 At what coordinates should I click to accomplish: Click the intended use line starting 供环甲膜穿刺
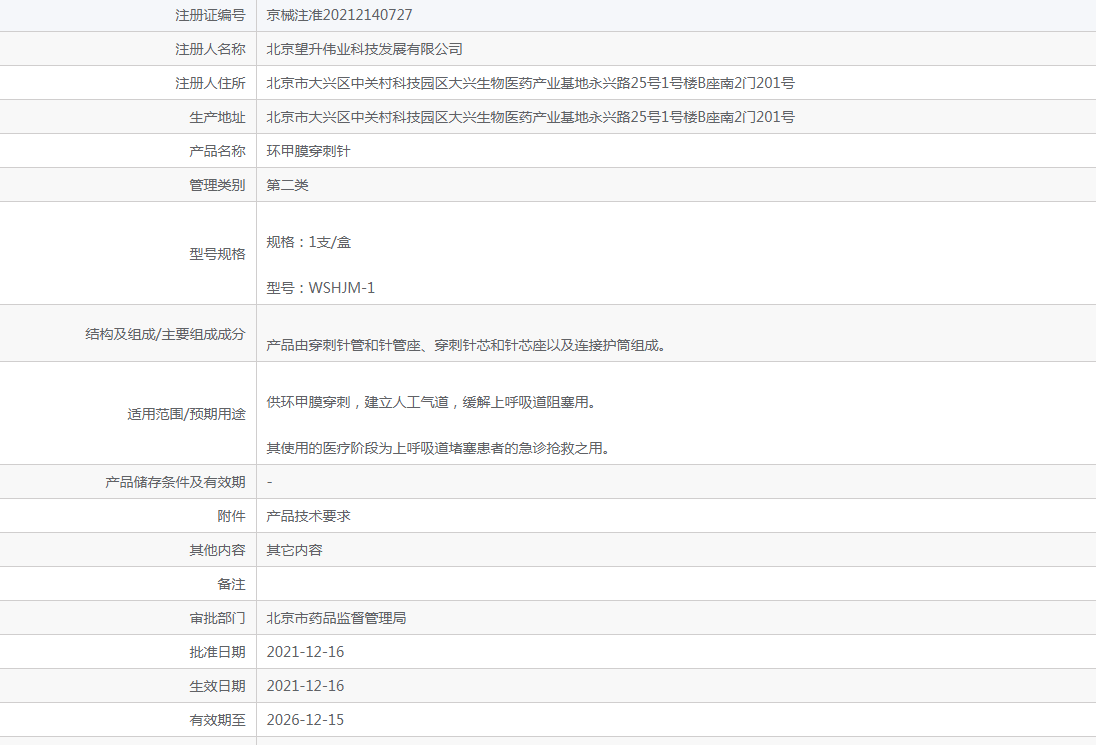pos(431,402)
